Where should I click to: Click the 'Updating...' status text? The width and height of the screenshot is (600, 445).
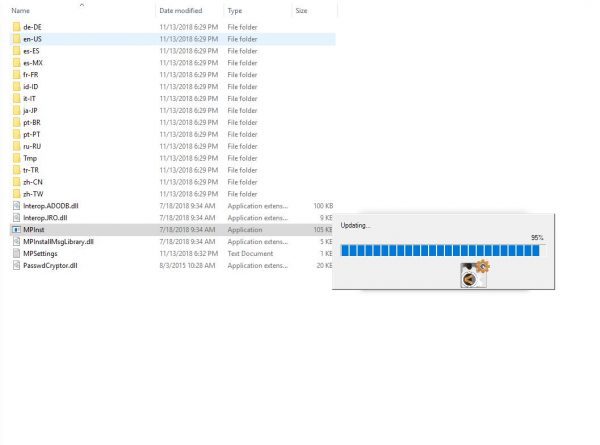[x=355, y=225]
